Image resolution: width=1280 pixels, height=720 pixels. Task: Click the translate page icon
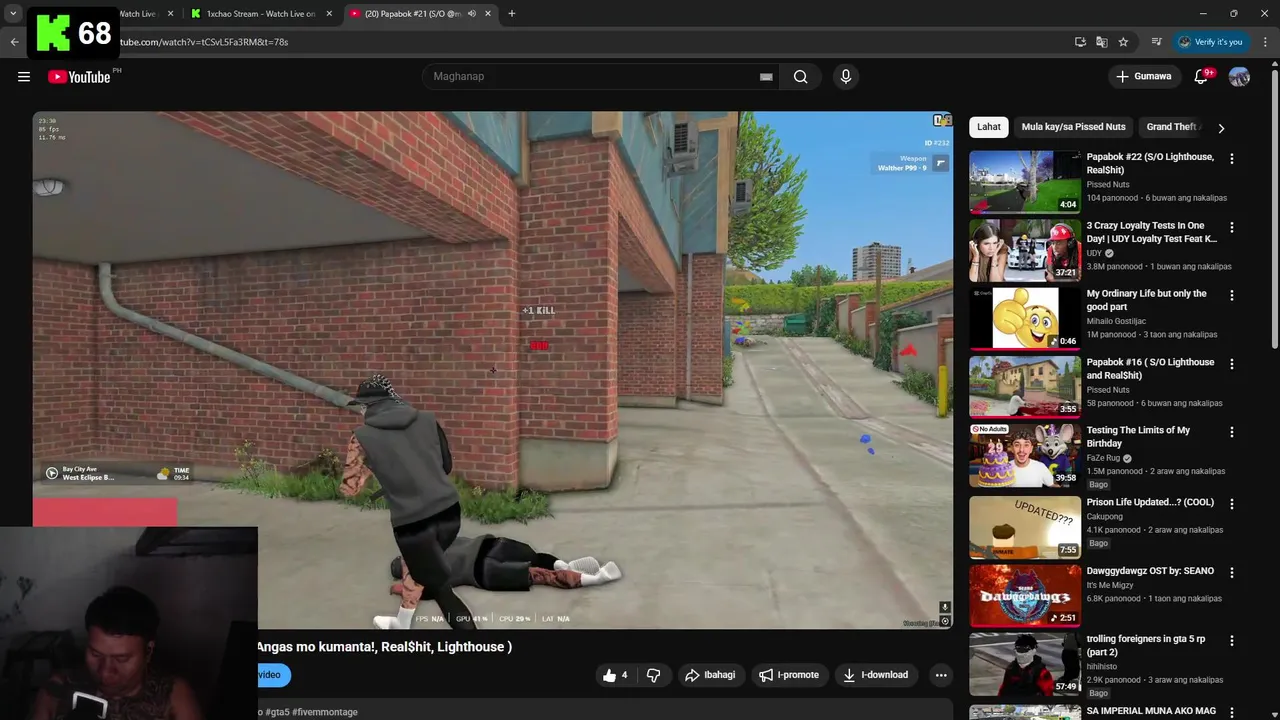1101,42
